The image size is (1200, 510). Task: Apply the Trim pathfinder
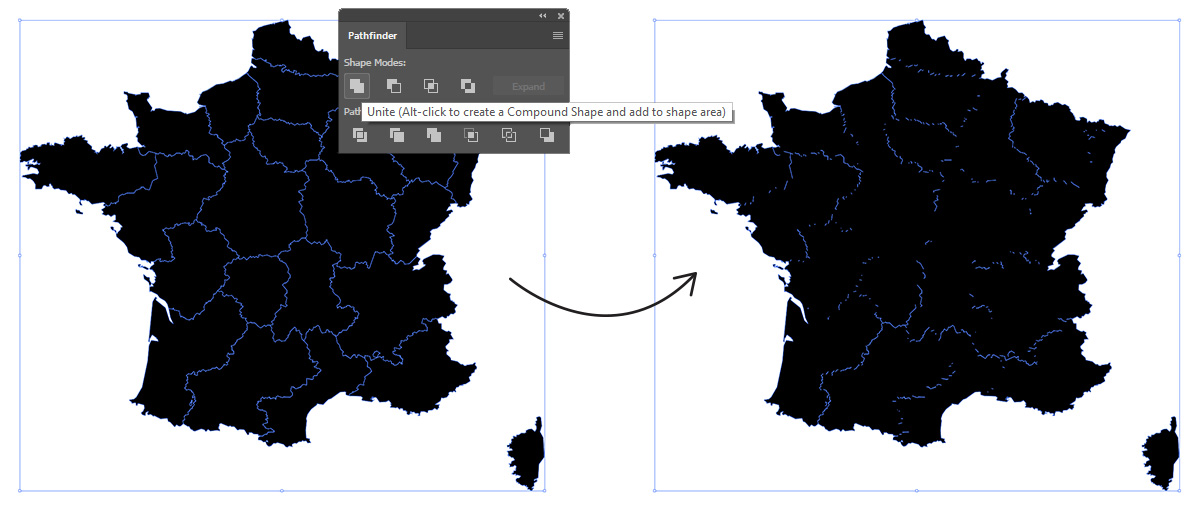(397, 135)
